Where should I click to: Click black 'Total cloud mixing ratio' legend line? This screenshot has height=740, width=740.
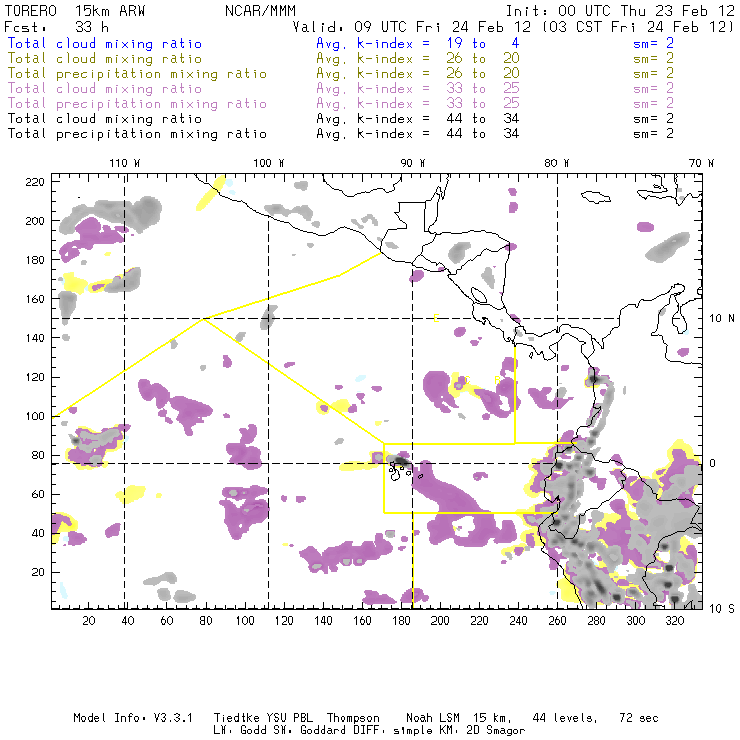(x=105, y=119)
